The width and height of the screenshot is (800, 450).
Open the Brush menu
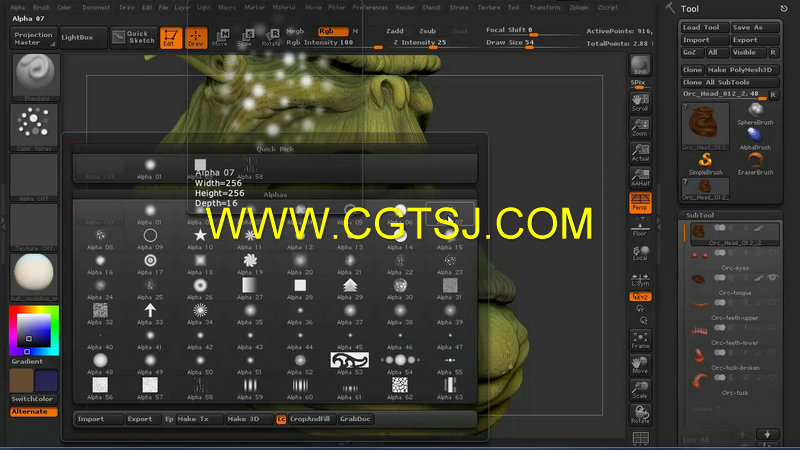[41, 8]
